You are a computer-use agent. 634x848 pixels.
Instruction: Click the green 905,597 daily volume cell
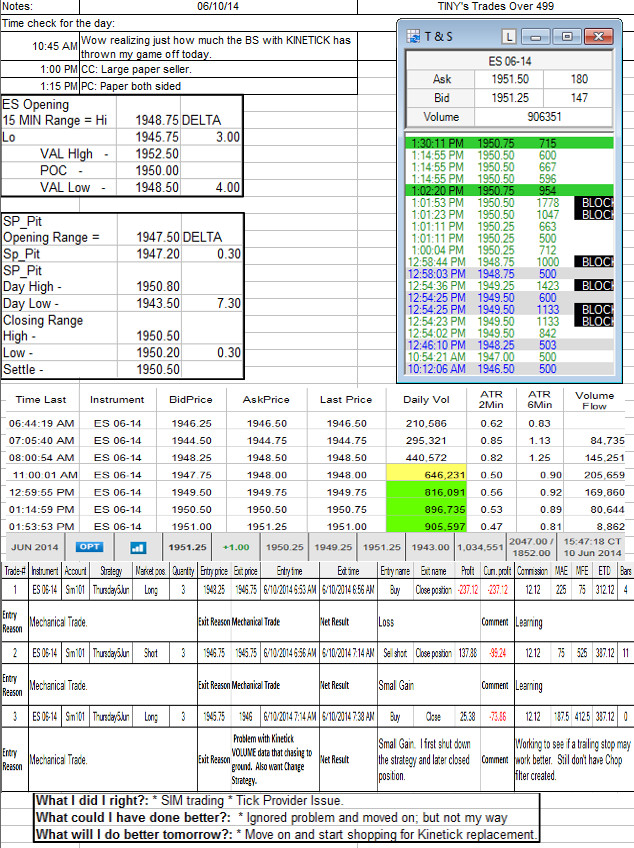coord(426,526)
